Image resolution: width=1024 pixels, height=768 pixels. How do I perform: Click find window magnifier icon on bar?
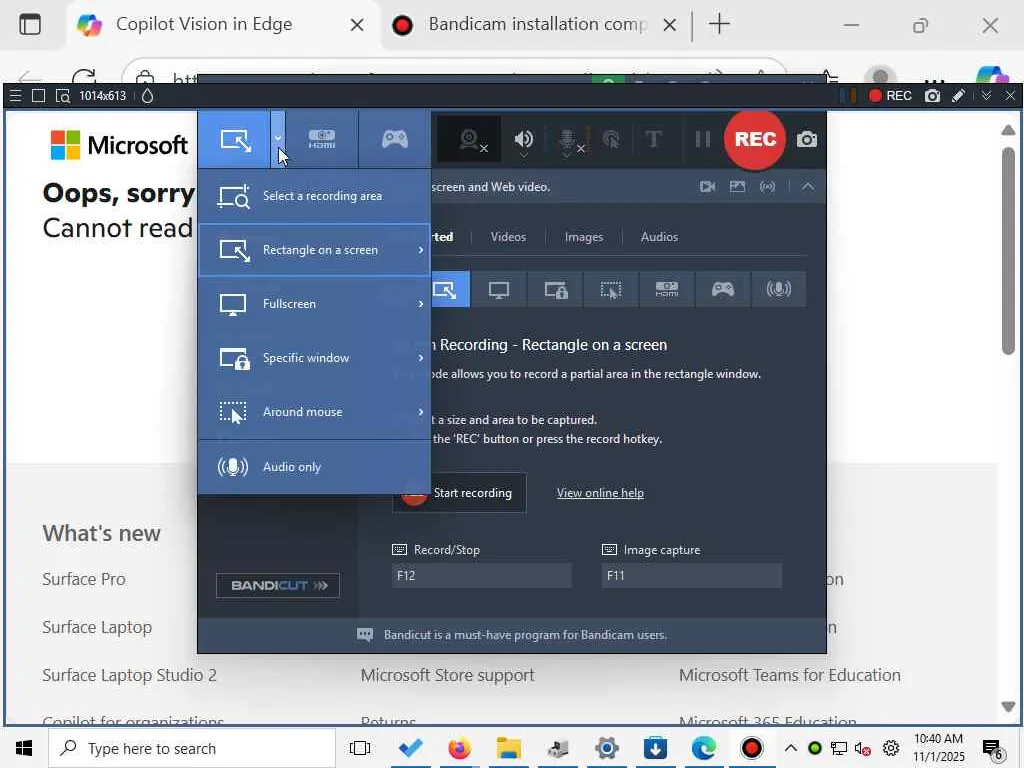pyautogui.click(x=62, y=96)
